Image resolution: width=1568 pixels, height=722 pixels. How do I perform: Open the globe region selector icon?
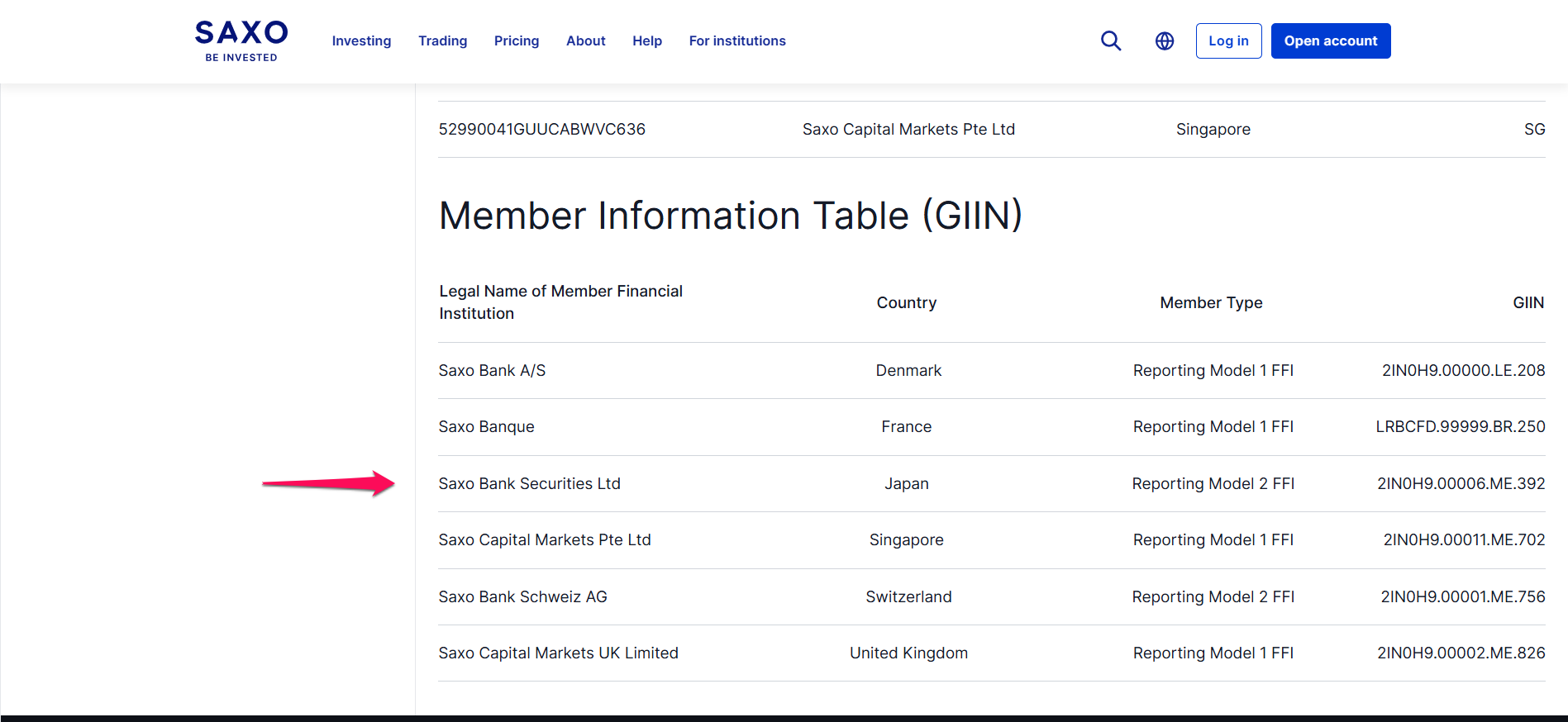[x=1165, y=40]
